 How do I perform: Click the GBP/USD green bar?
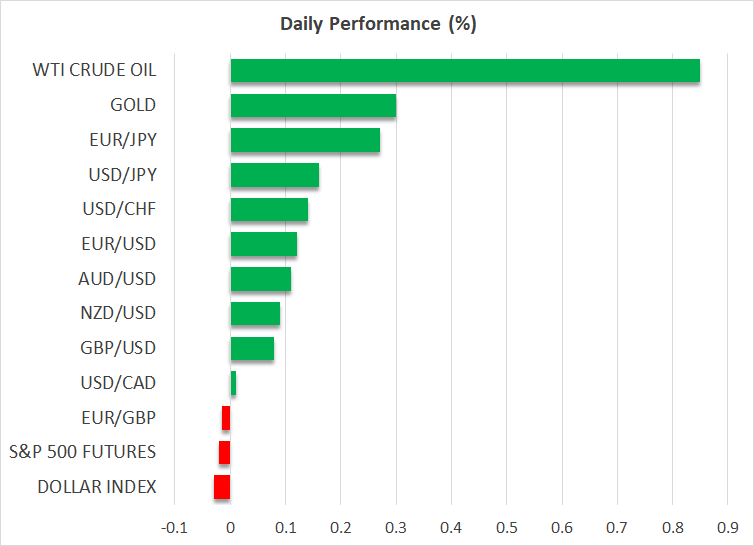pyautogui.click(x=252, y=348)
